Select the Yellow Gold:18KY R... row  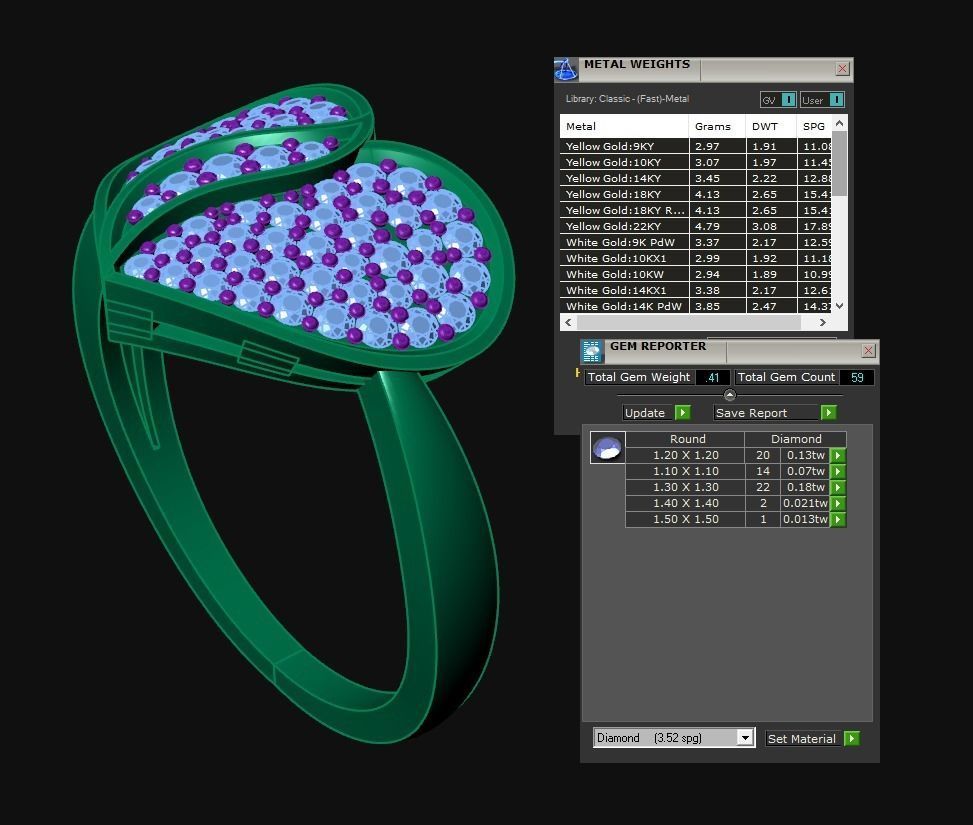696,210
